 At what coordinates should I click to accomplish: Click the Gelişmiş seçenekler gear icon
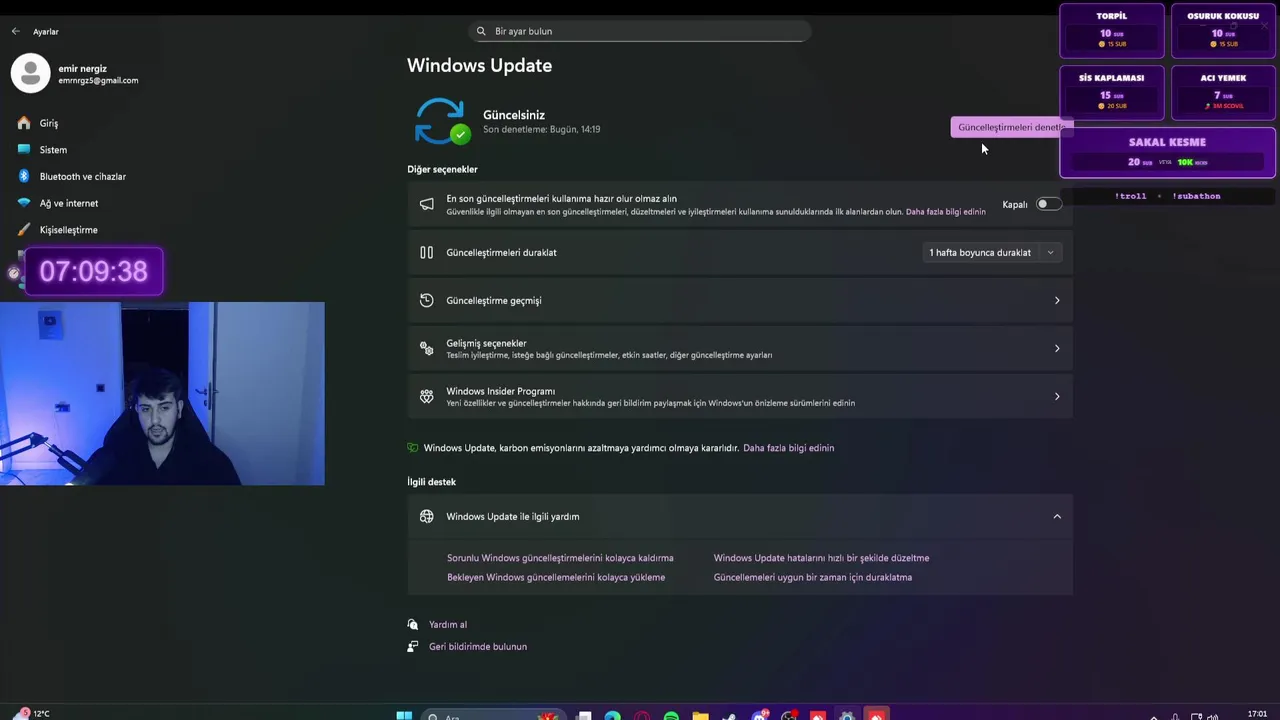427,348
